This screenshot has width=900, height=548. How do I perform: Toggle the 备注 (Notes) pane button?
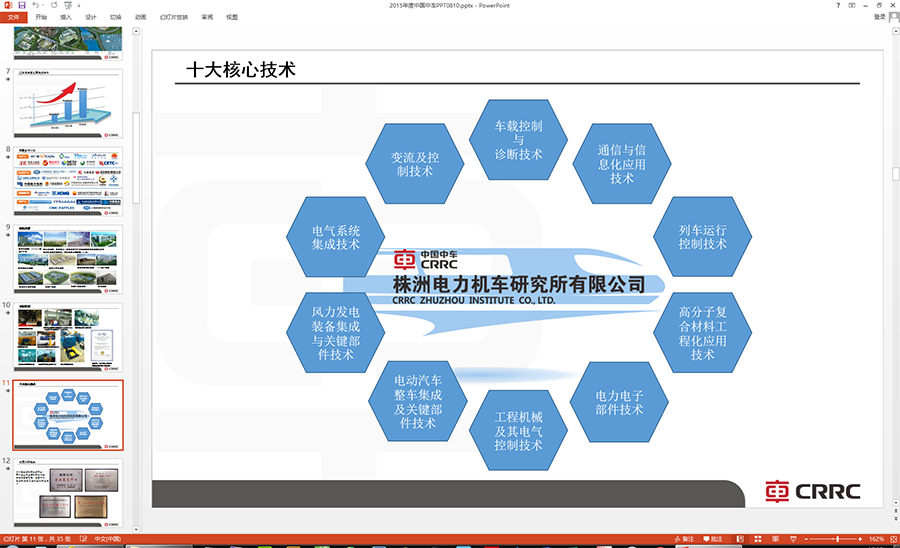pyautogui.click(x=684, y=539)
